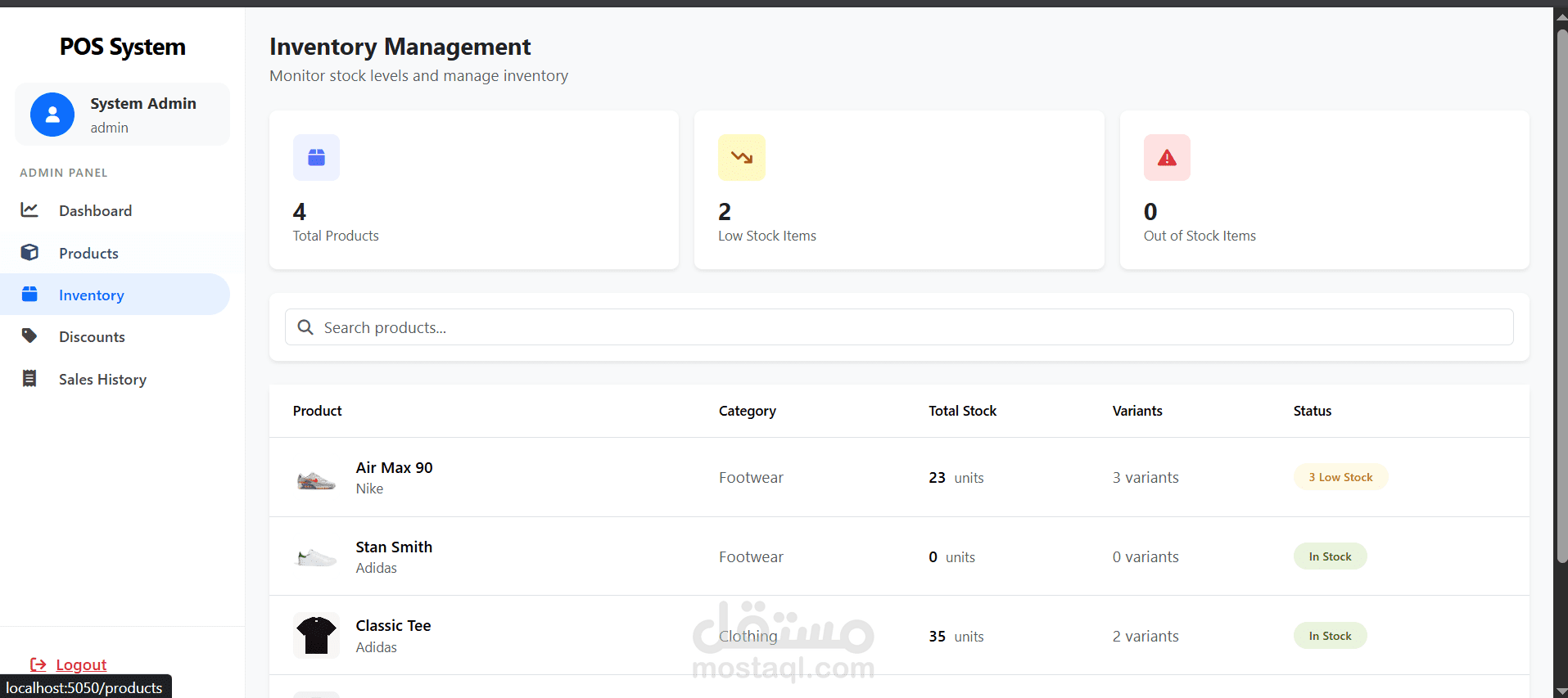Click the Clothing category for Classic Tee
The width and height of the screenshot is (1568, 698).
[748, 636]
